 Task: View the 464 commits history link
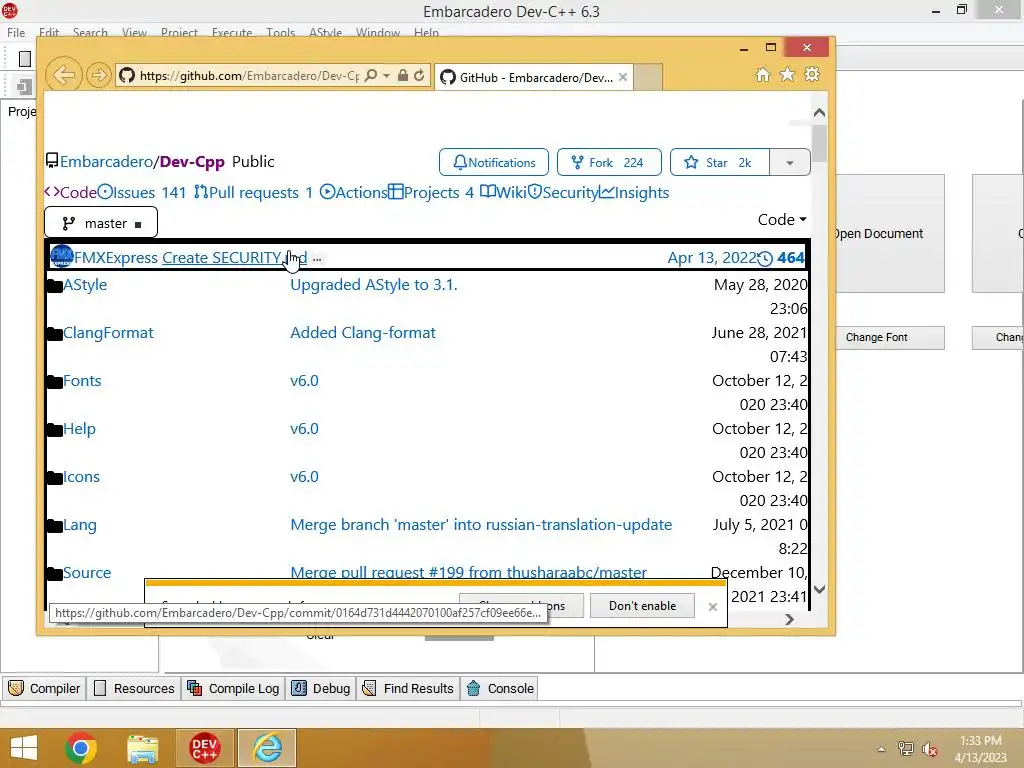point(782,258)
